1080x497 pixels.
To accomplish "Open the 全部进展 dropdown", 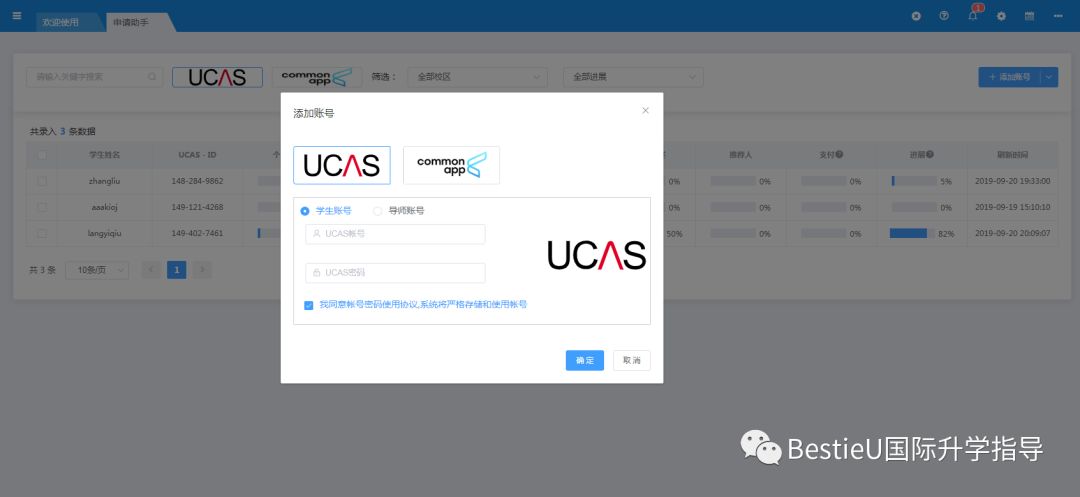I will click(633, 77).
